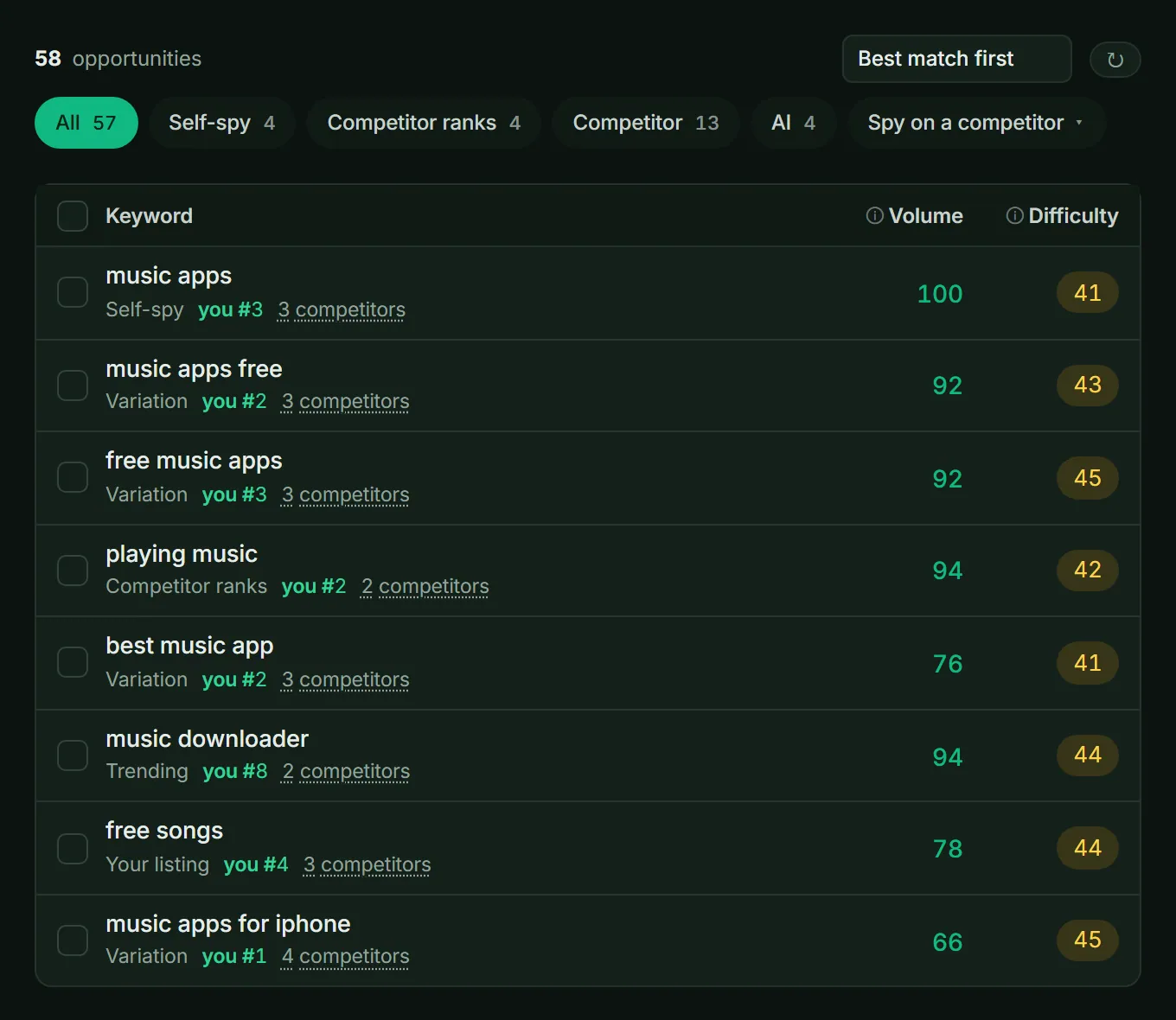
Task: Click the Keyword column header
Action: click(x=149, y=216)
